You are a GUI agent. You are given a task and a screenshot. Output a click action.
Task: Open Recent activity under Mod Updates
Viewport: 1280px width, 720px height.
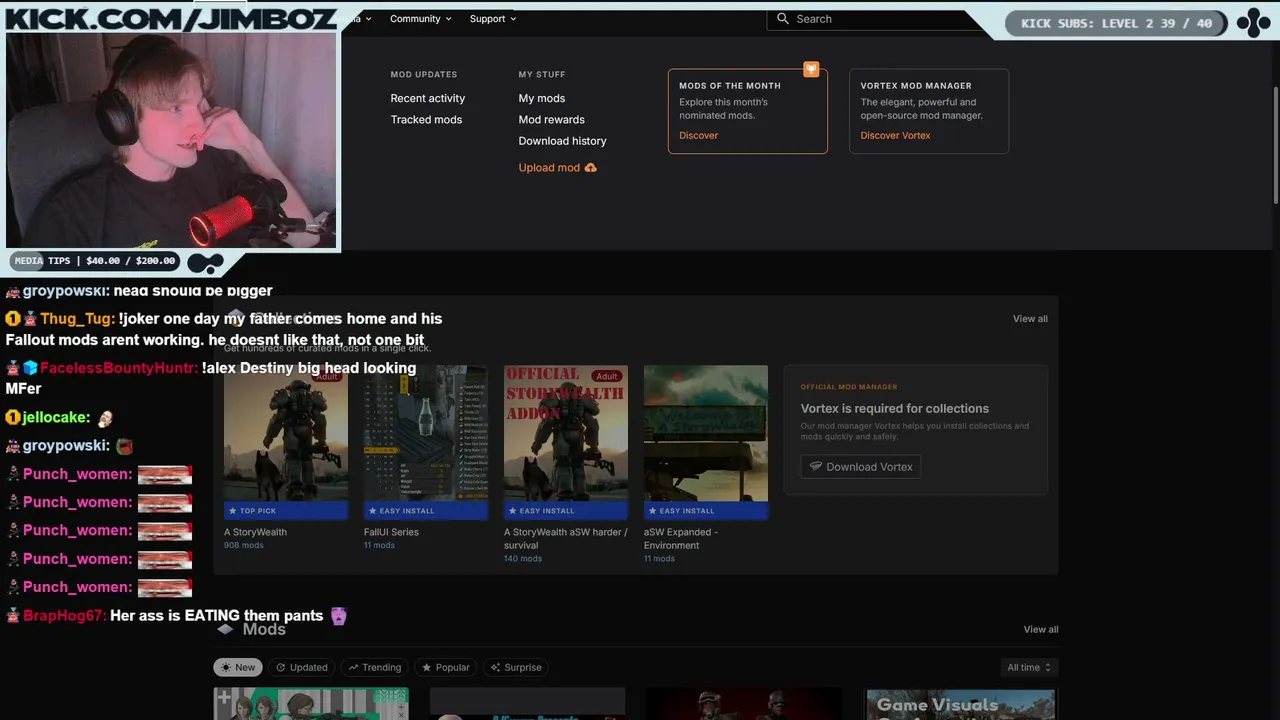[428, 98]
